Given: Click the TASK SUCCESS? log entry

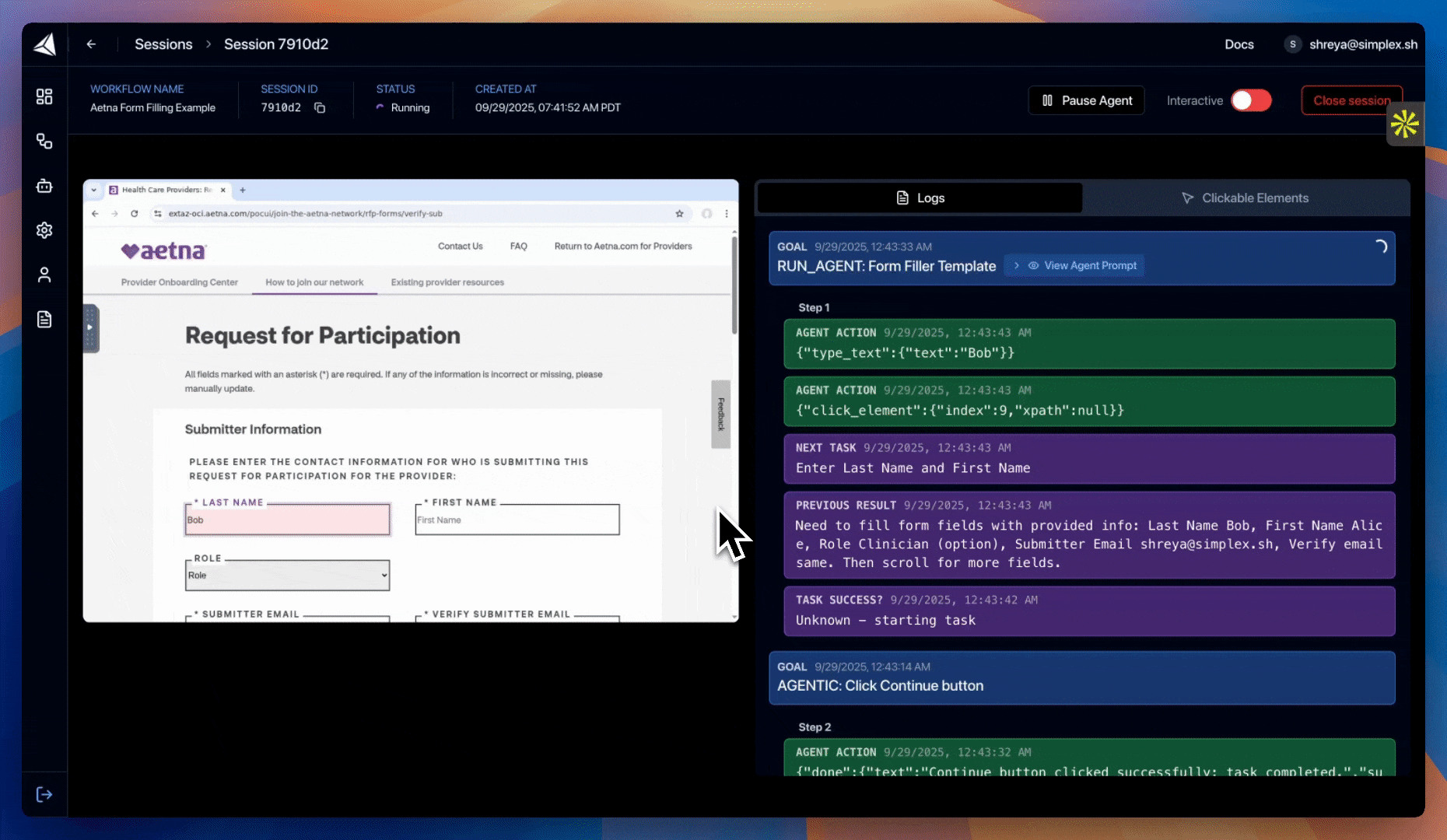Looking at the screenshot, I should pos(1089,611).
